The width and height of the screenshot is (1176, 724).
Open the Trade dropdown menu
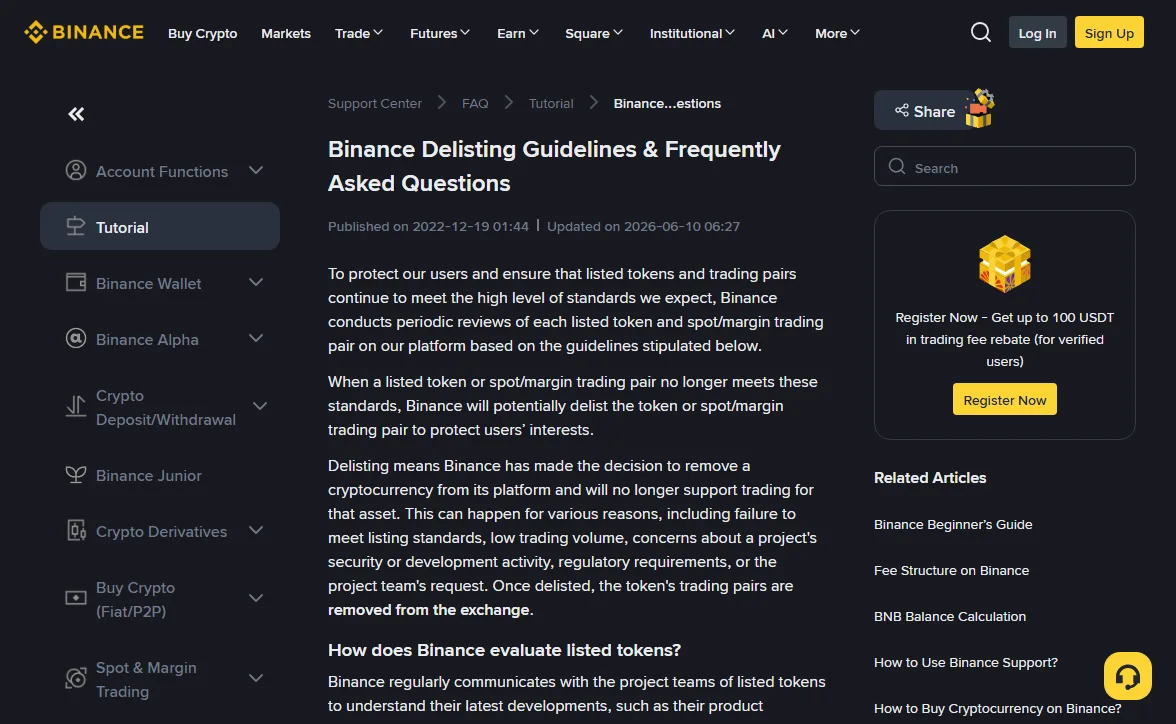[358, 33]
